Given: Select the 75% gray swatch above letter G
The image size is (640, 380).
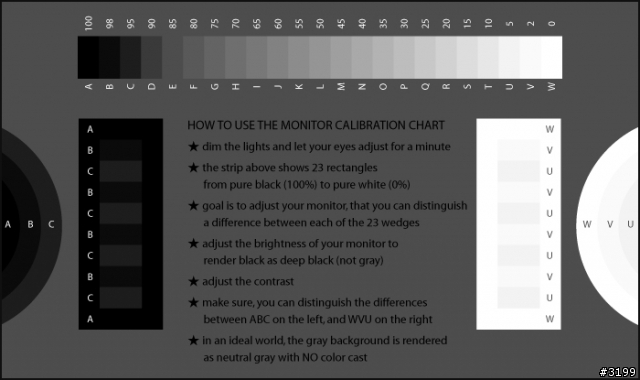Looking at the screenshot, I should [215, 58].
